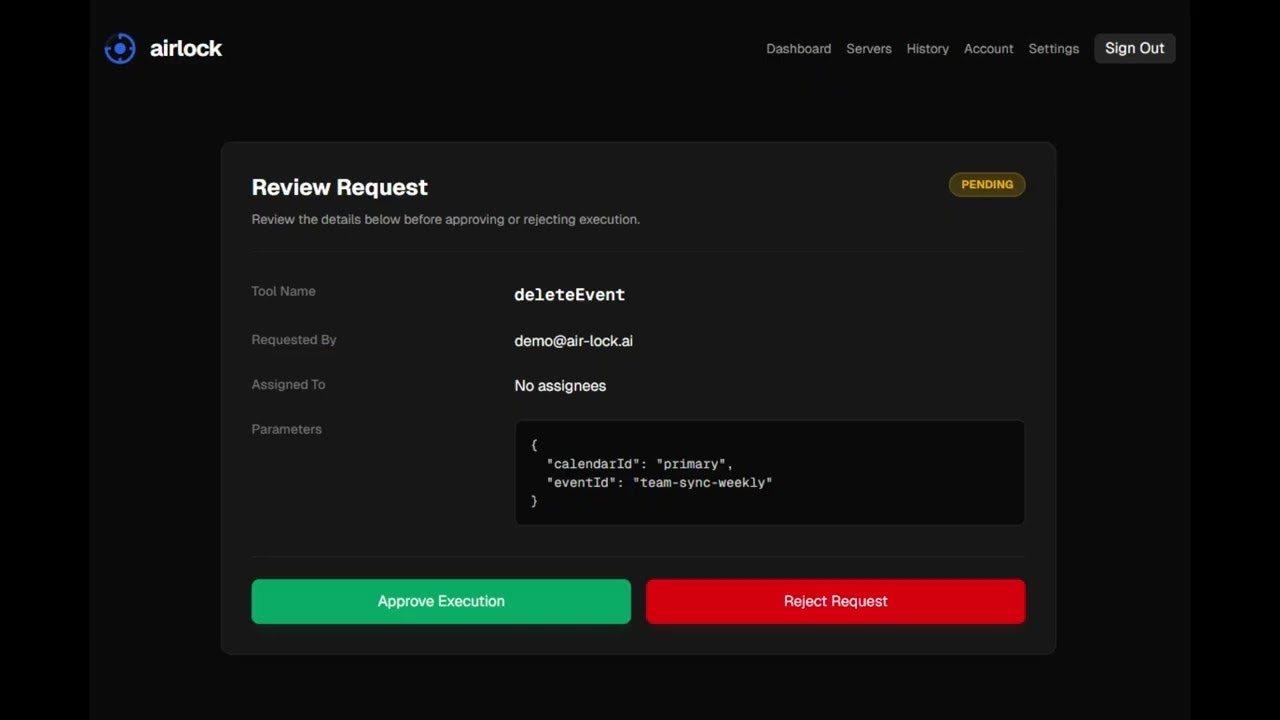Click the "eventId": "team-sync-weekly" line
1280x720 pixels.
pos(659,482)
